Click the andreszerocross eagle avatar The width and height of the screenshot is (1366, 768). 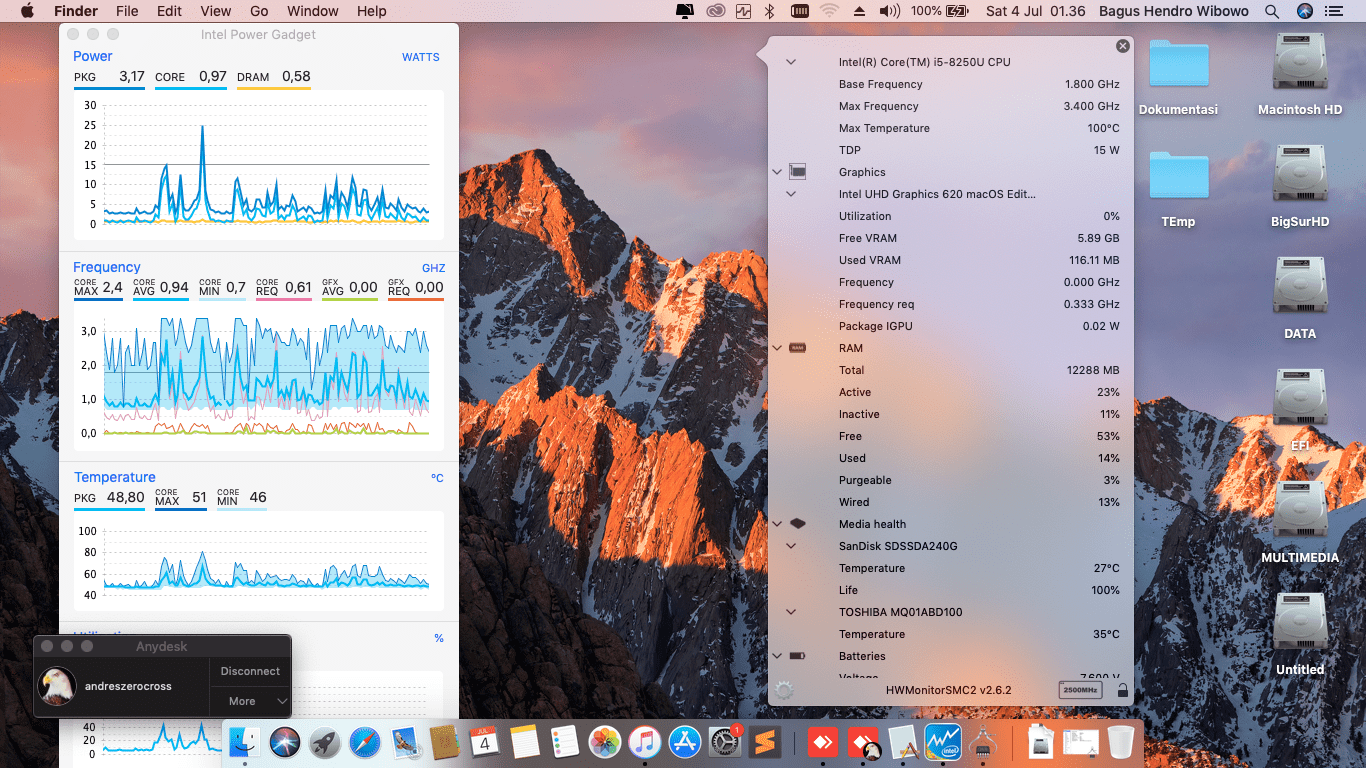click(x=57, y=686)
